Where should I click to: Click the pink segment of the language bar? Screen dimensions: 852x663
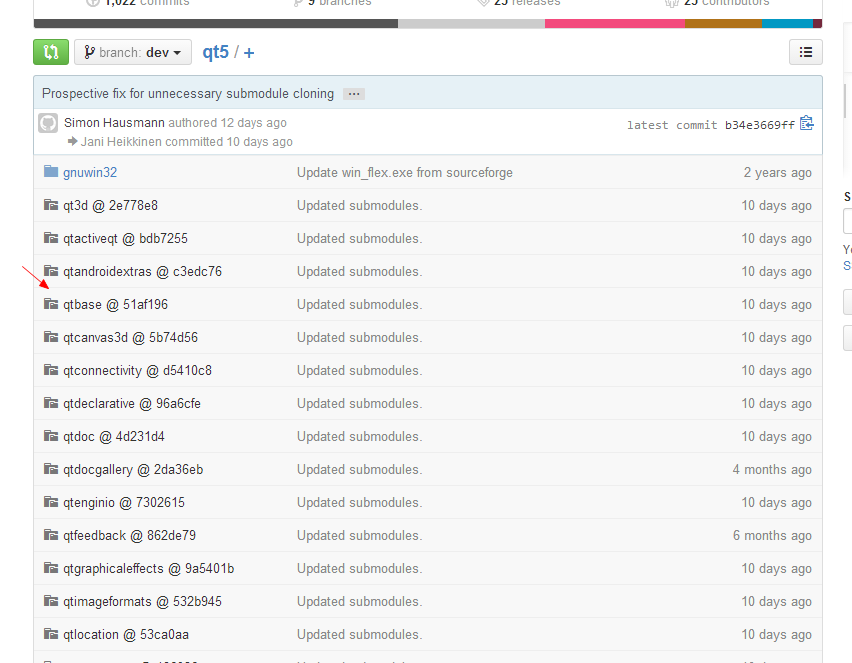tap(615, 23)
